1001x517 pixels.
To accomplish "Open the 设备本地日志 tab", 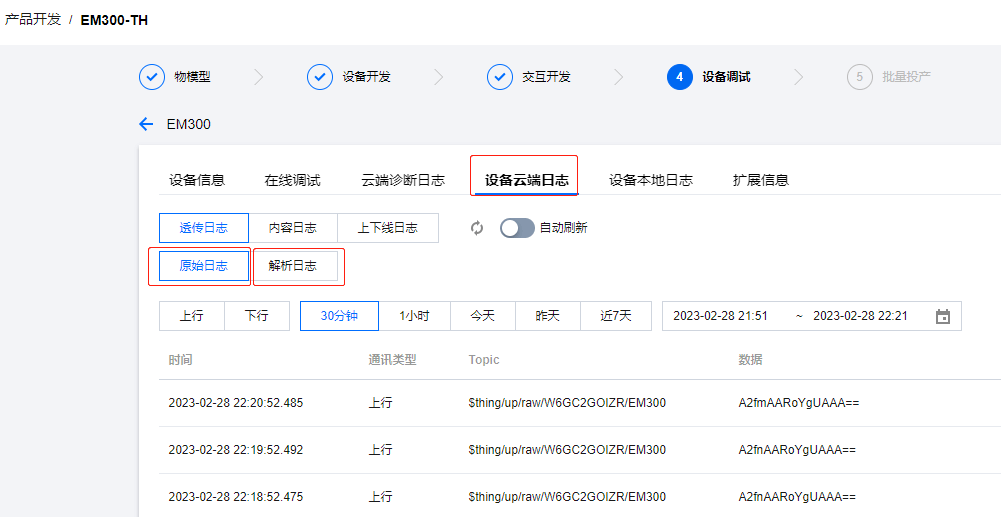I will click(x=651, y=180).
